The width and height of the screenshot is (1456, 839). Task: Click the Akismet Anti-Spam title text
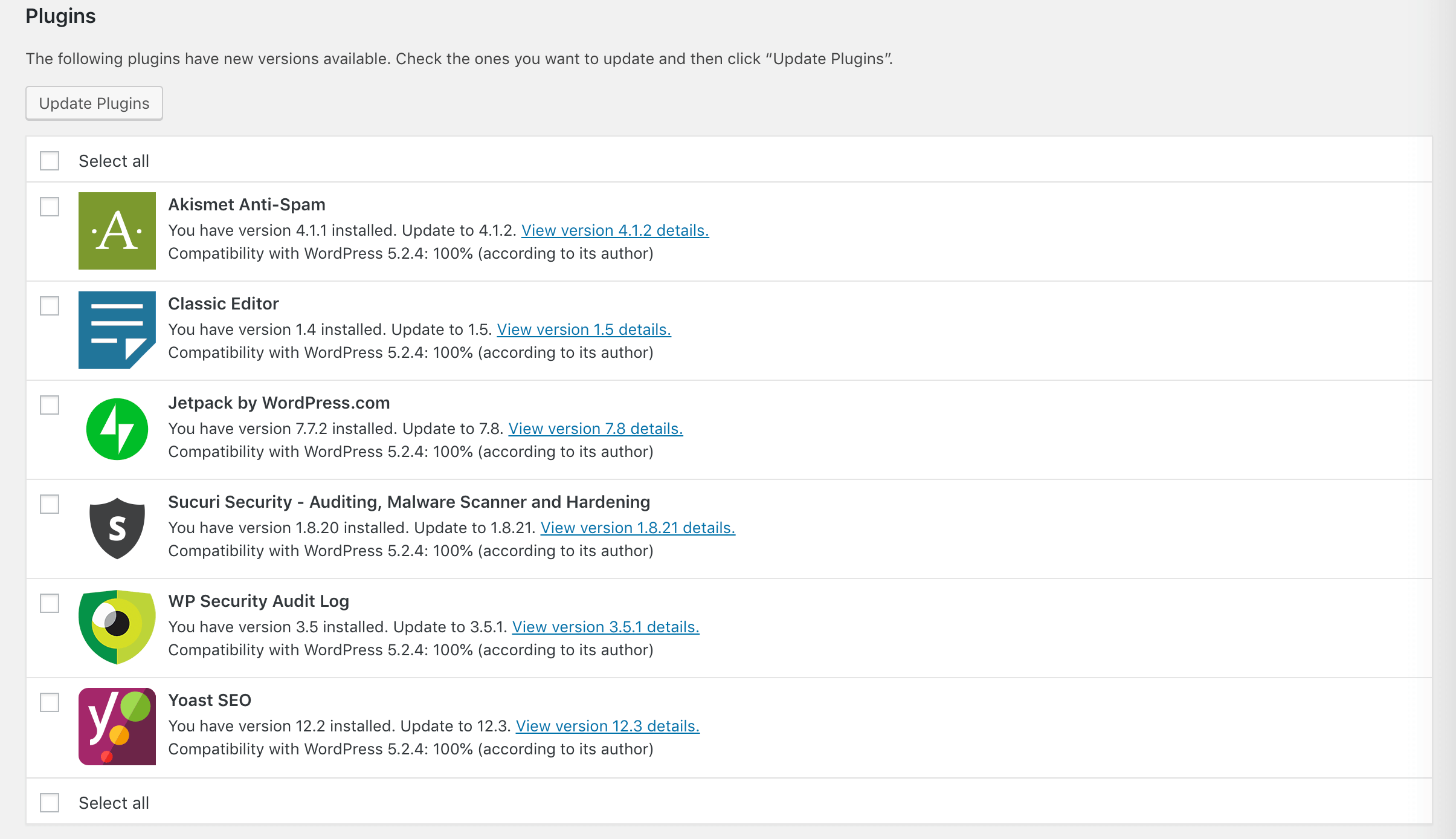coord(246,204)
